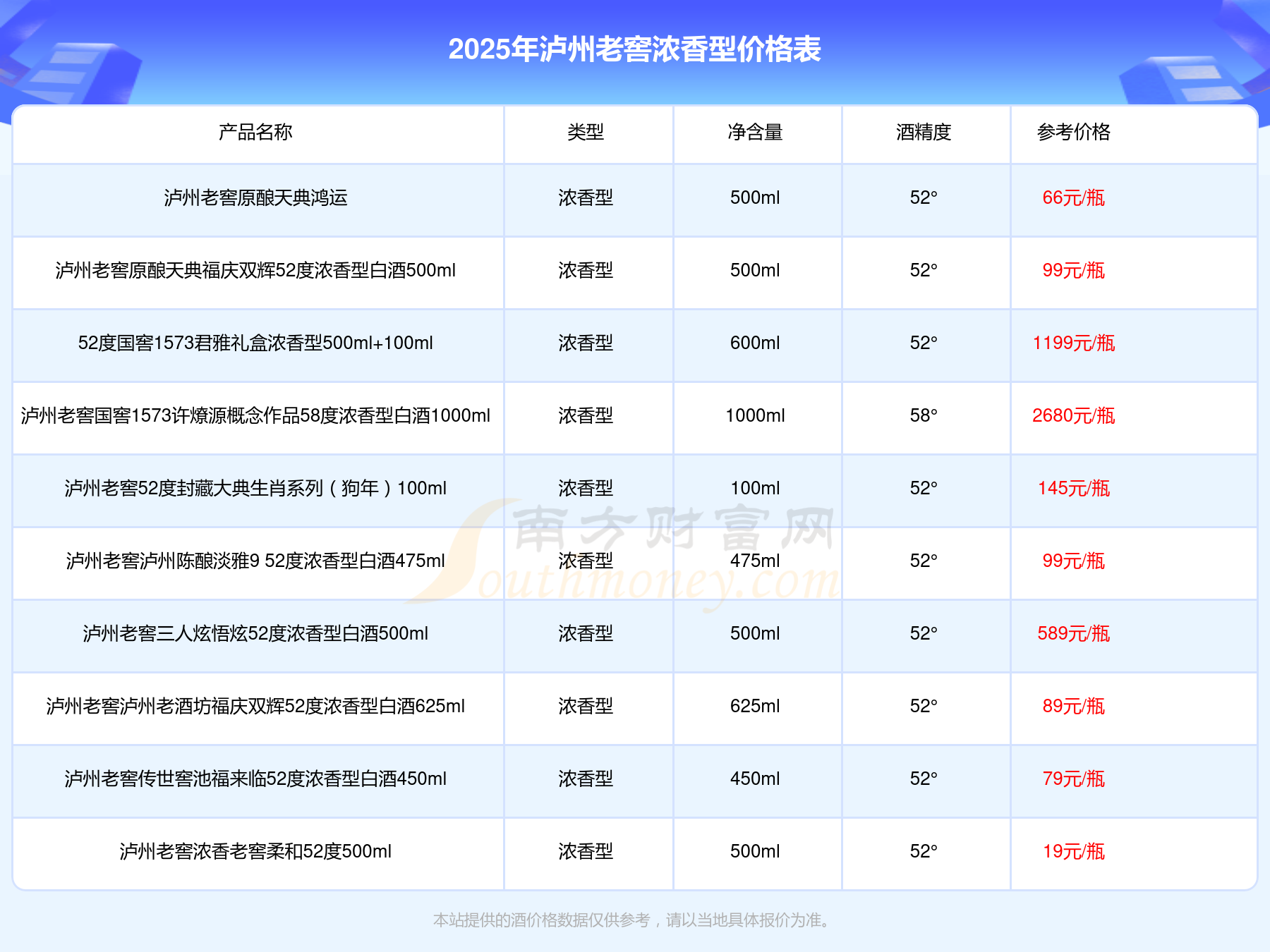
Task: Click product 泸州老窖三人炫悟炫52度浓香型白酒500ml
Action: click(x=255, y=633)
